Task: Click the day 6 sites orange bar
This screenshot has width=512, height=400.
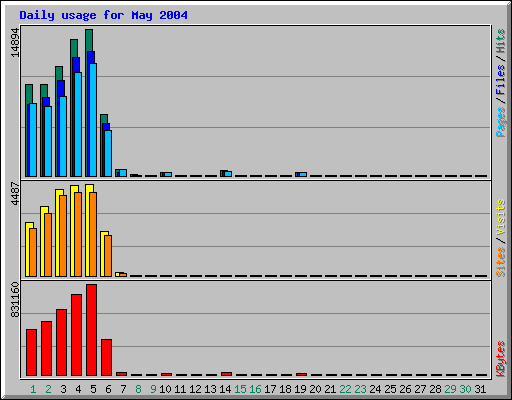Action: [x=108, y=256]
